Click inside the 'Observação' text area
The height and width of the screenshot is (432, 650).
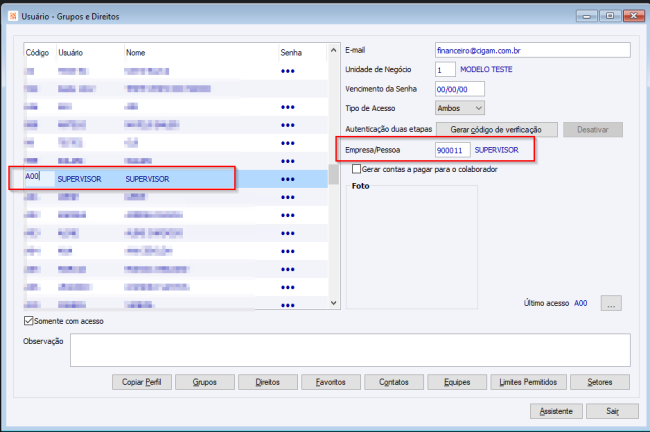[350, 350]
